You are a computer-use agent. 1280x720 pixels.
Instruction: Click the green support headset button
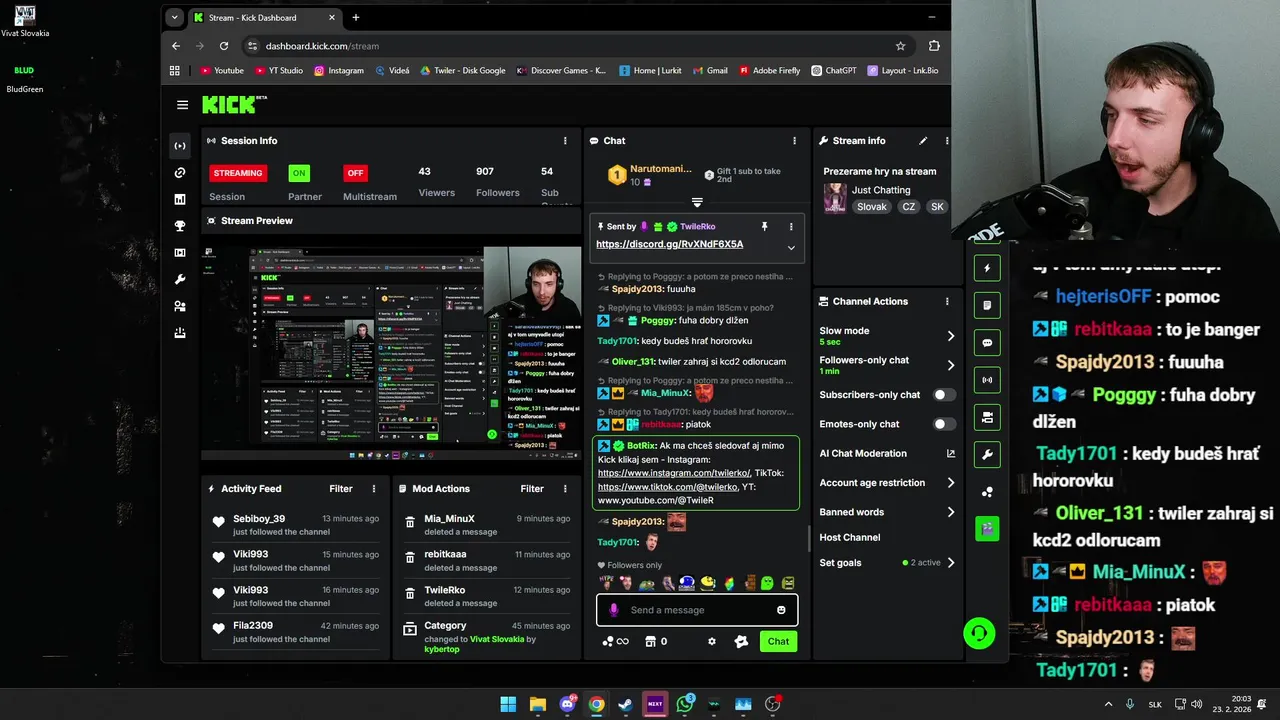pyautogui.click(x=979, y=633)
